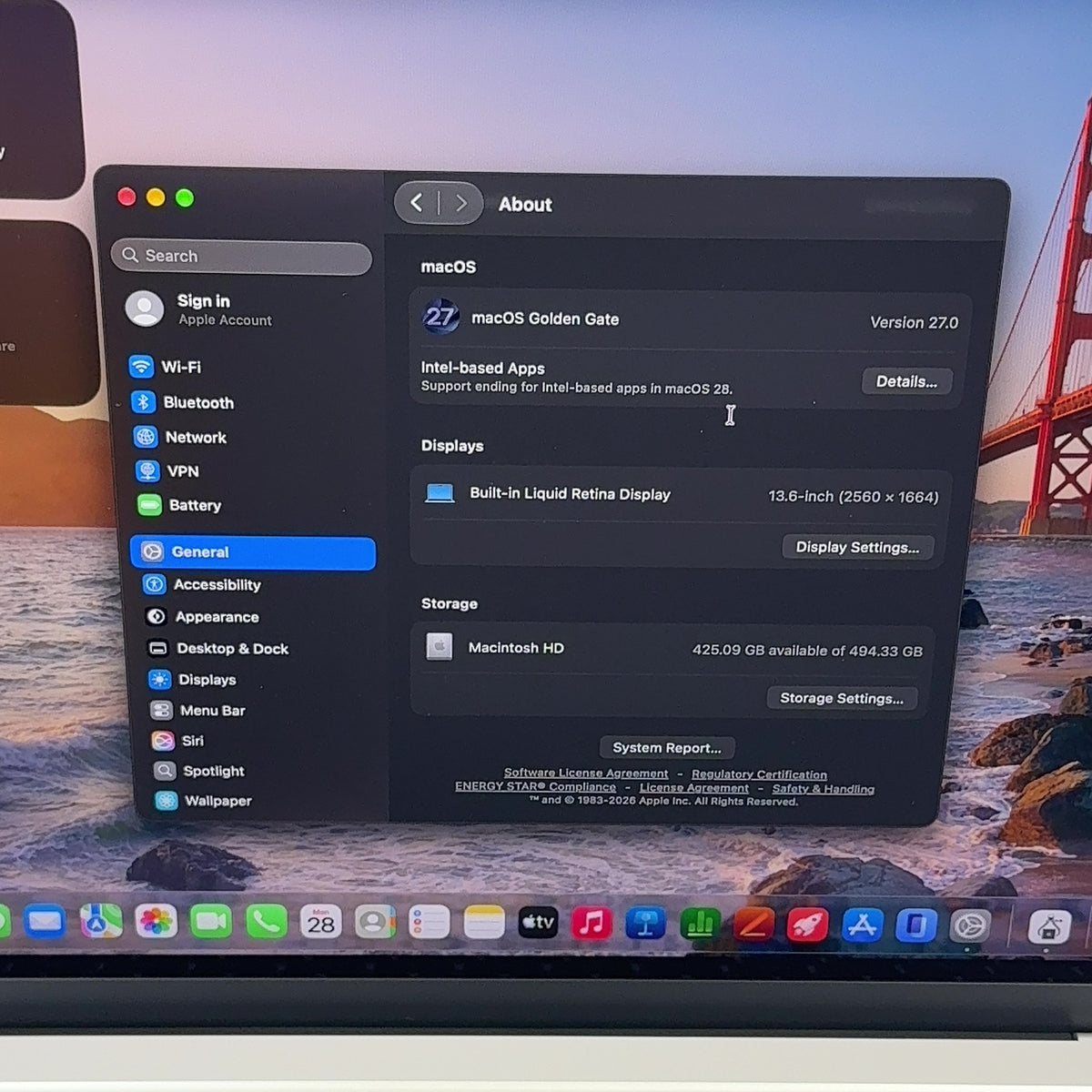The image size is (1092, 1092).
Task: Open the ENERGY STAR Compliance link
Action: click(x=535, y=786)
